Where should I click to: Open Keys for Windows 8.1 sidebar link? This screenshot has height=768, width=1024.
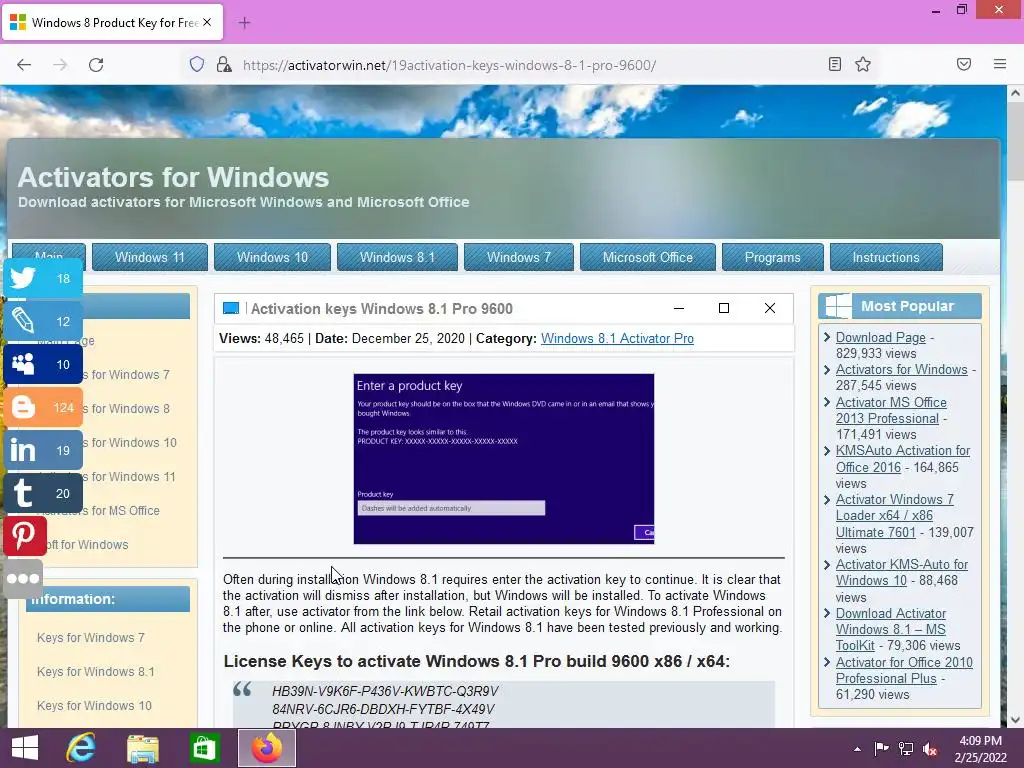click(x=96, y=671)
